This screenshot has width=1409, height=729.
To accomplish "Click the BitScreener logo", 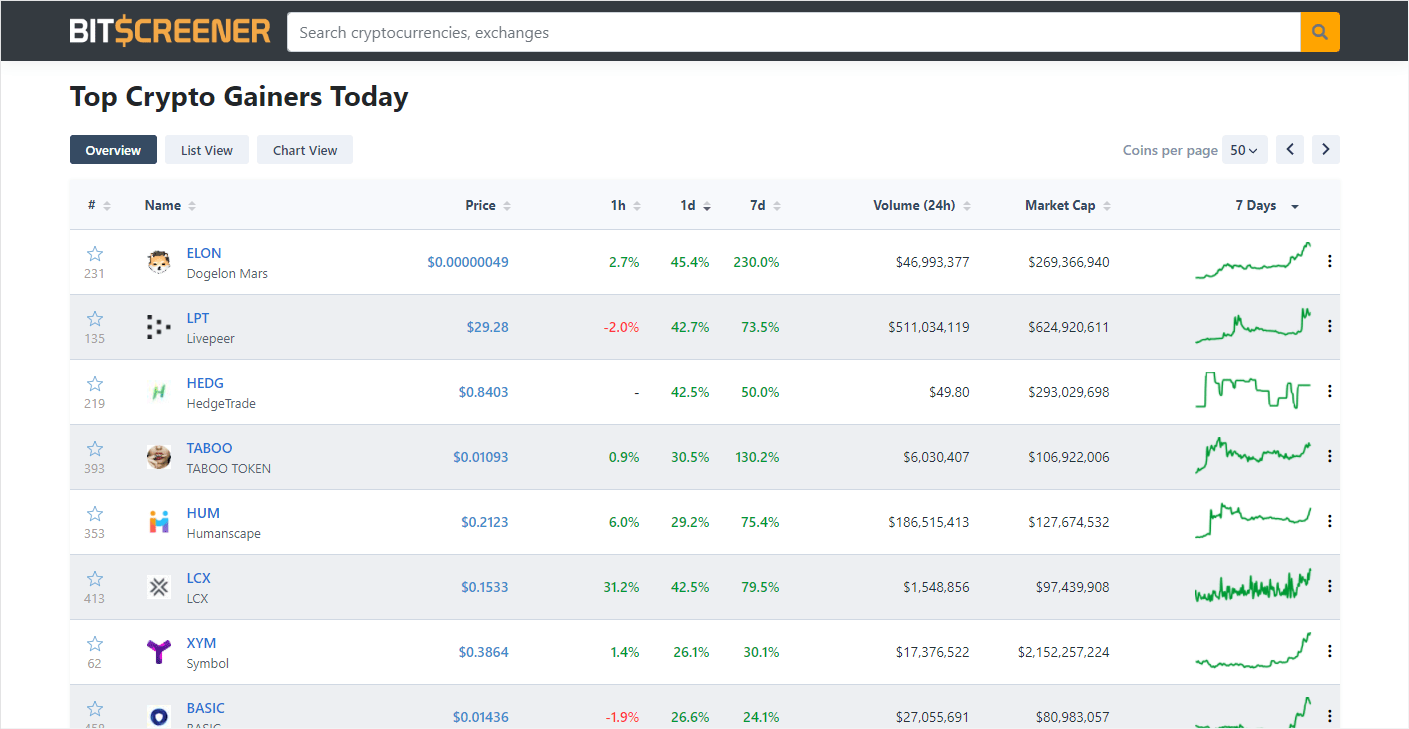I will click(168, 29).
